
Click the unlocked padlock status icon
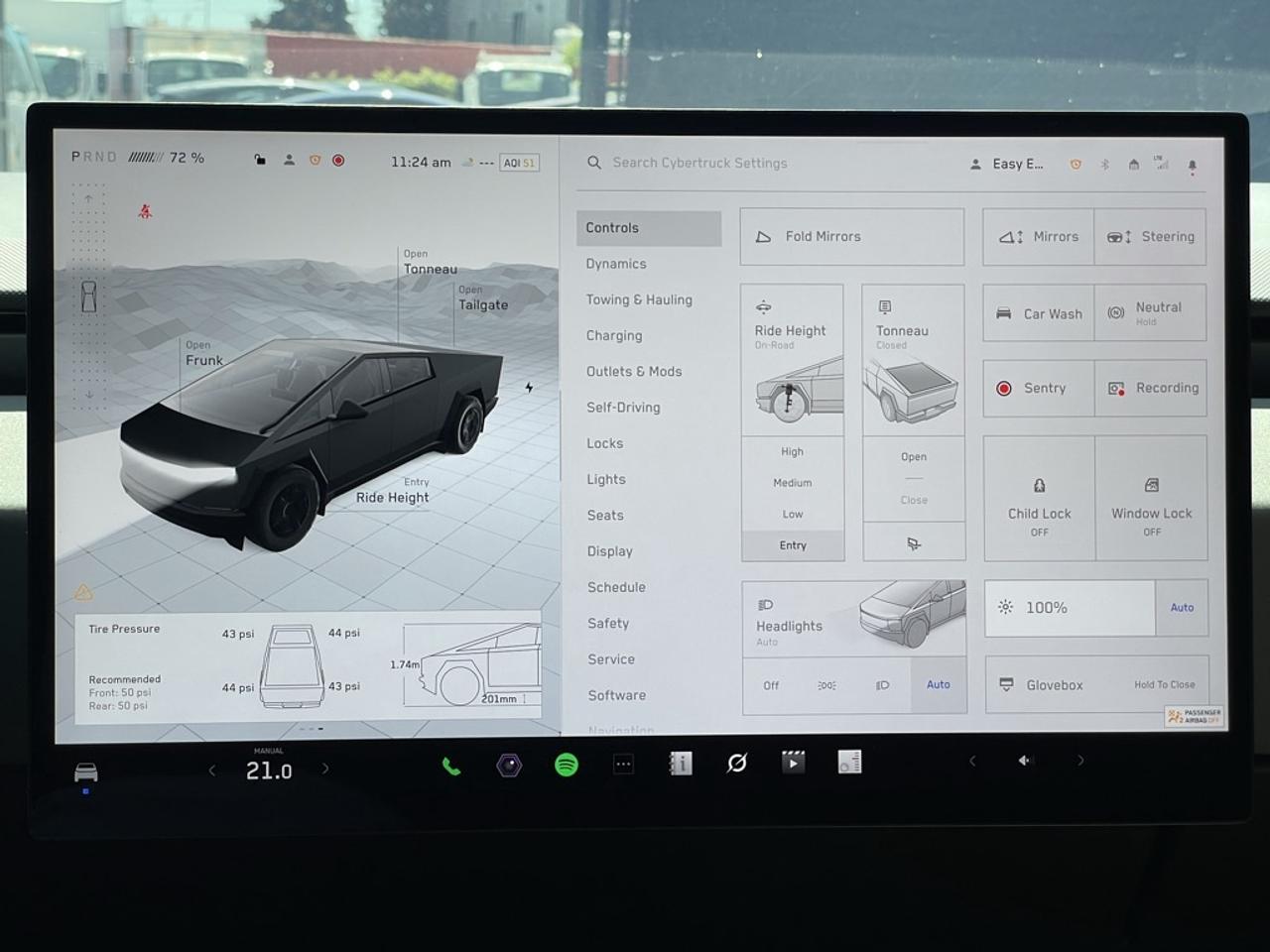point(260,160)
